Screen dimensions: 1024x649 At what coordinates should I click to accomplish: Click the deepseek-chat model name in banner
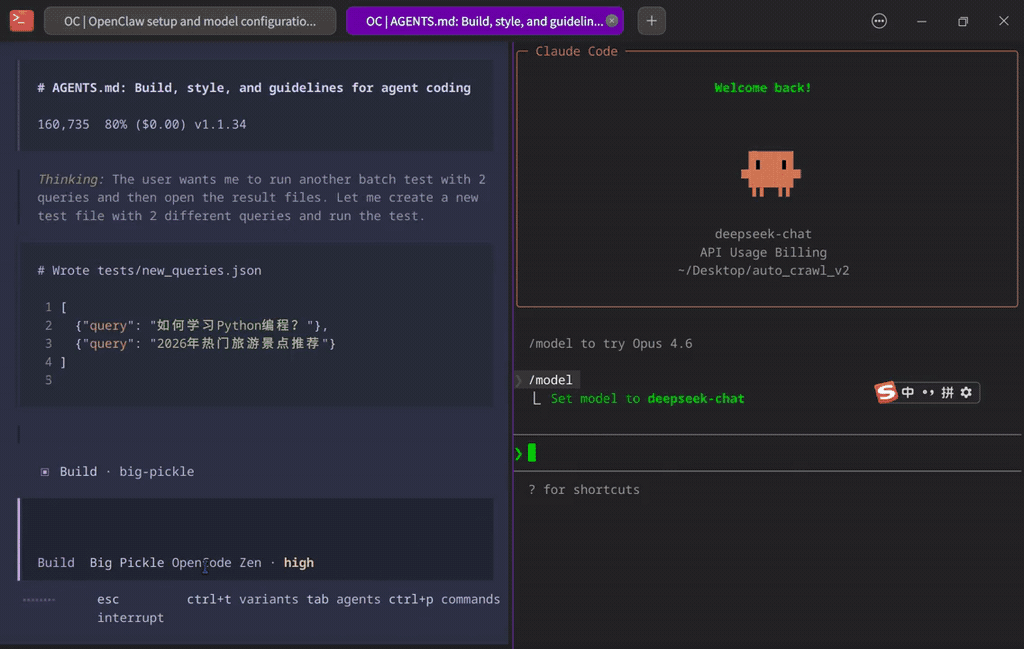click(x=763, y=234)
